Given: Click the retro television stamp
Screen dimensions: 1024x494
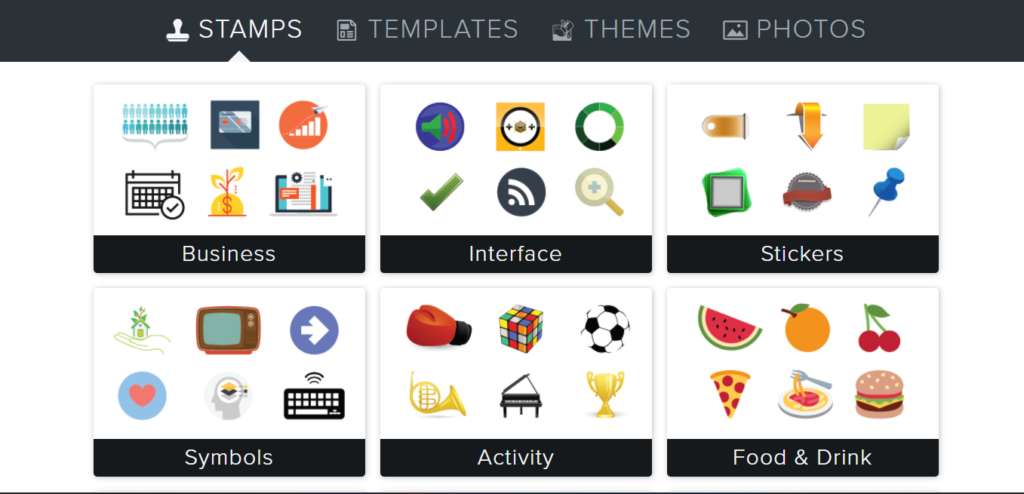Looking at the screenshot, I should [x=228, y=329].
